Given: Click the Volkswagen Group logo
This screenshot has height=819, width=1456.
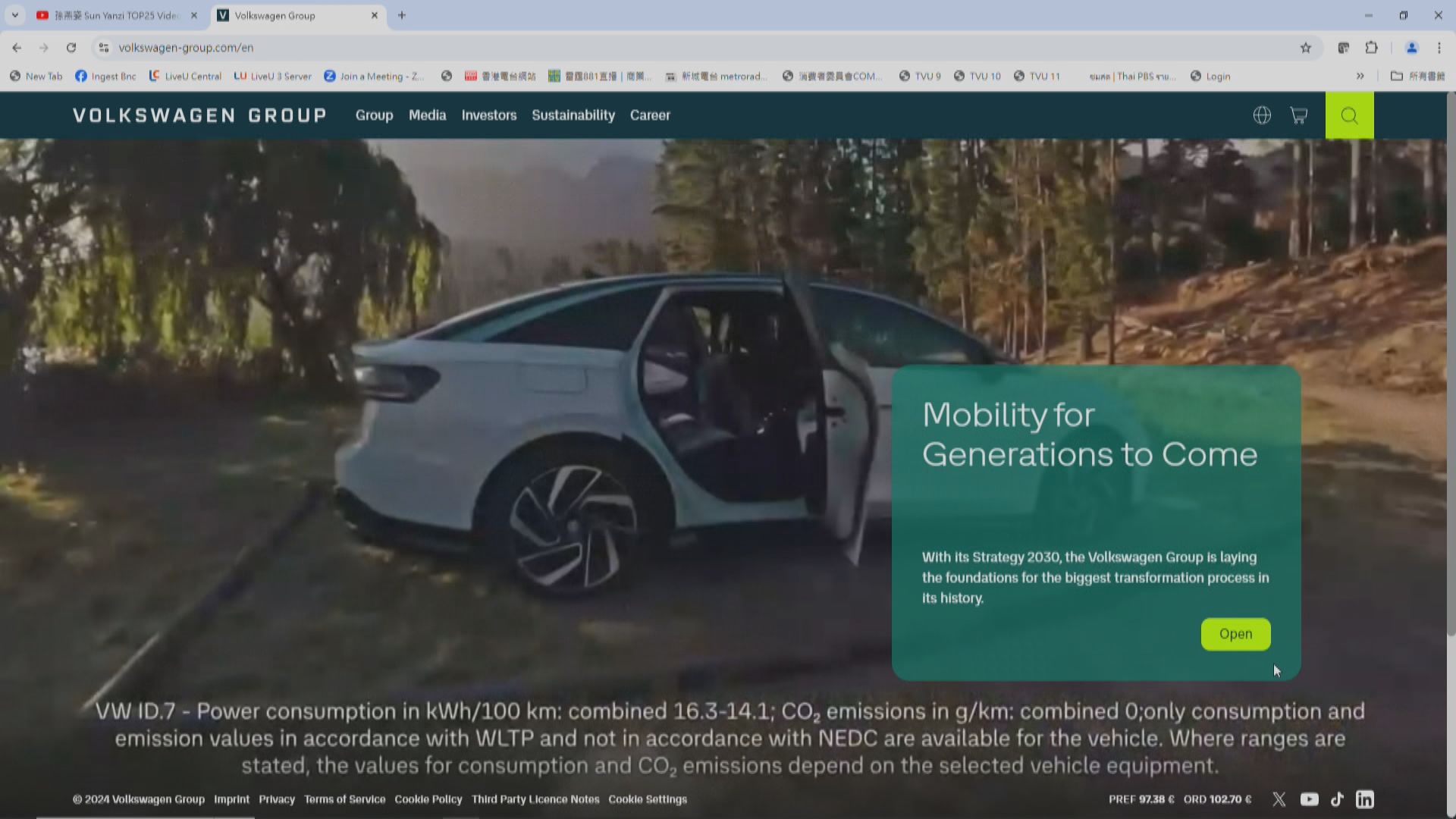Looking at the screenshot, I should (199, 115).
